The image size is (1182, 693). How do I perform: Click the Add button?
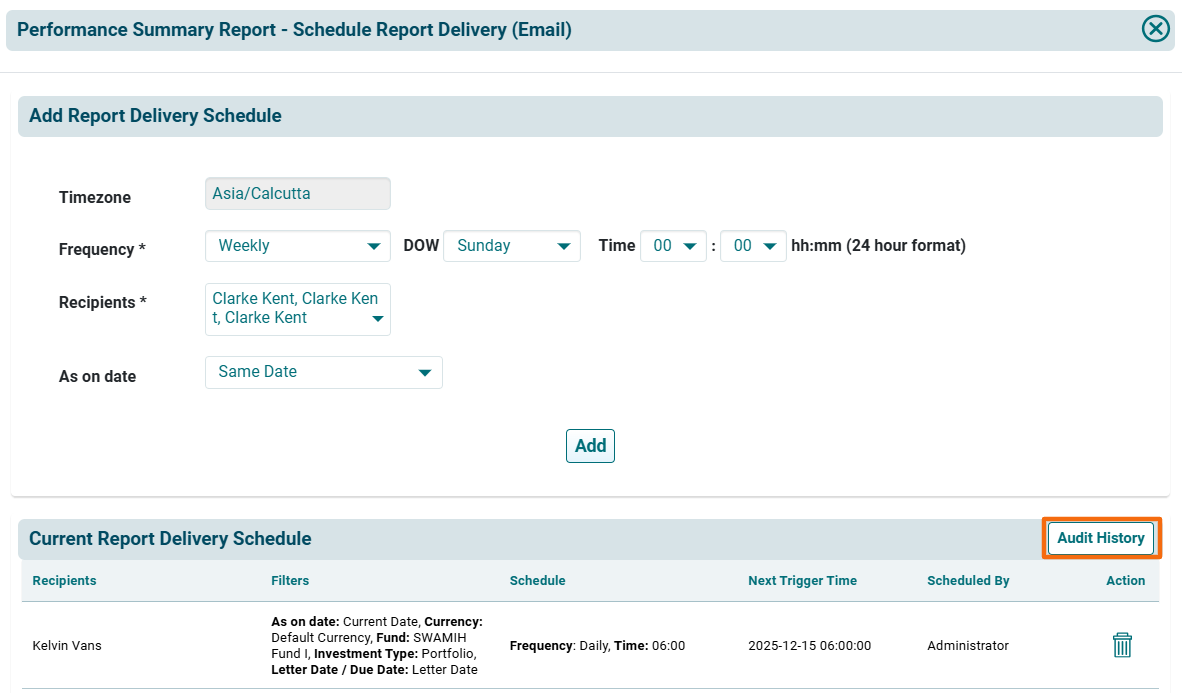(x=590, y=446)
